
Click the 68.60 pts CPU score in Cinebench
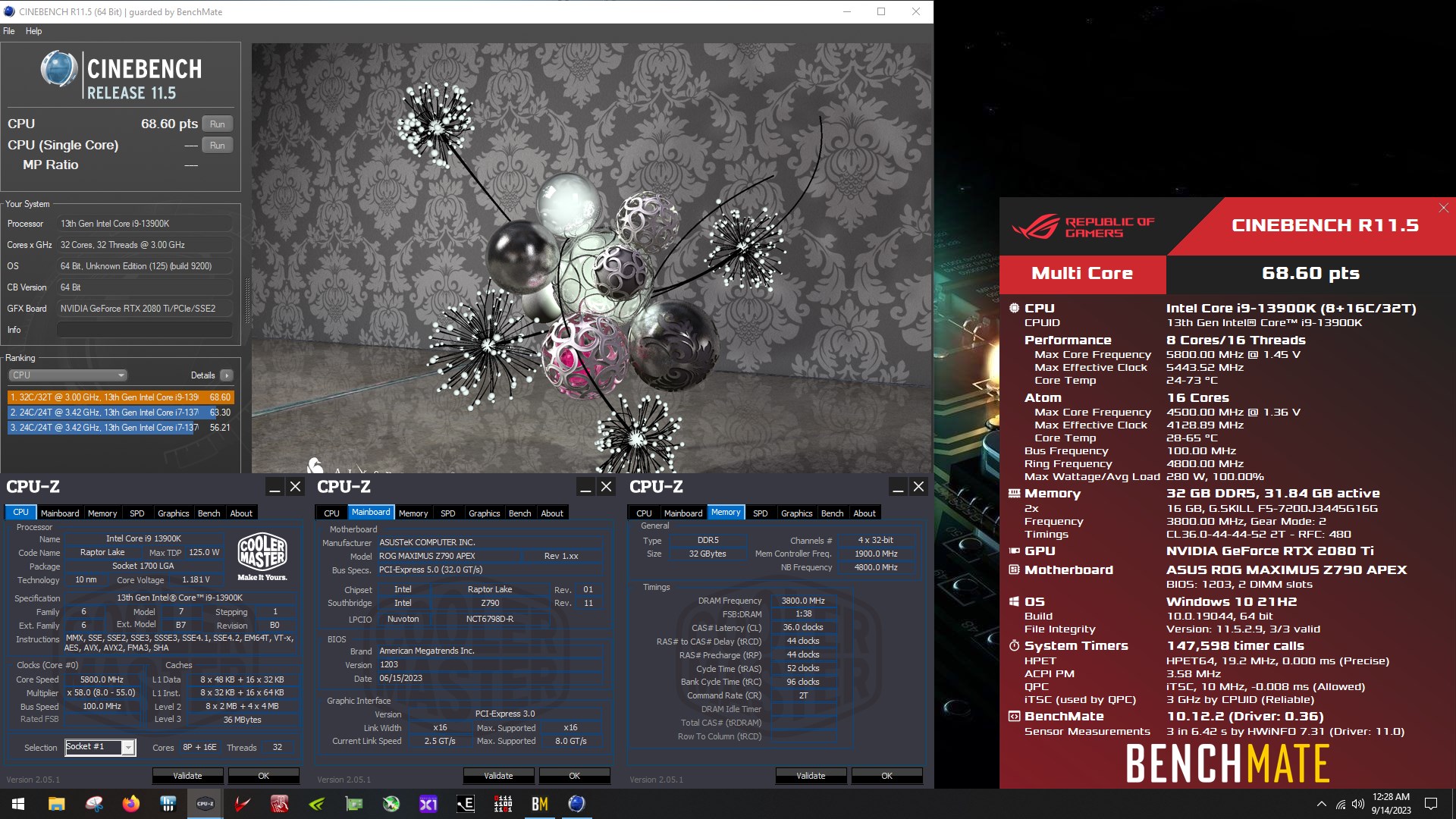tap(169, 124)
